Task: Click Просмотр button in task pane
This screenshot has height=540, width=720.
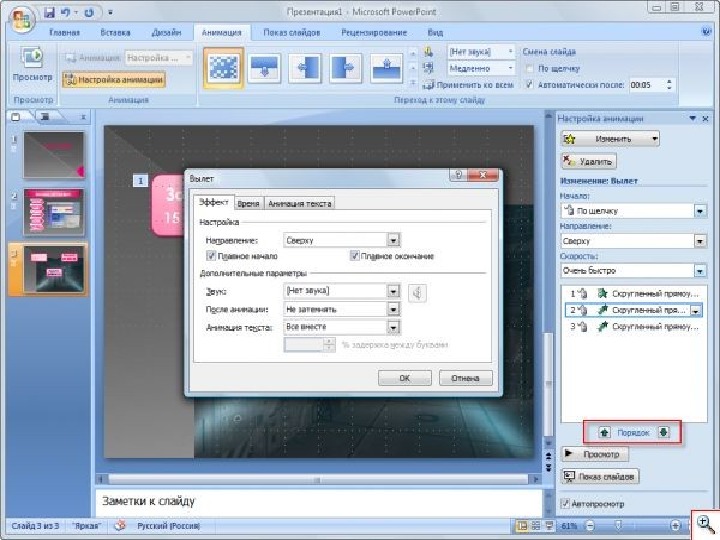Action: click(x=595, y=454)
